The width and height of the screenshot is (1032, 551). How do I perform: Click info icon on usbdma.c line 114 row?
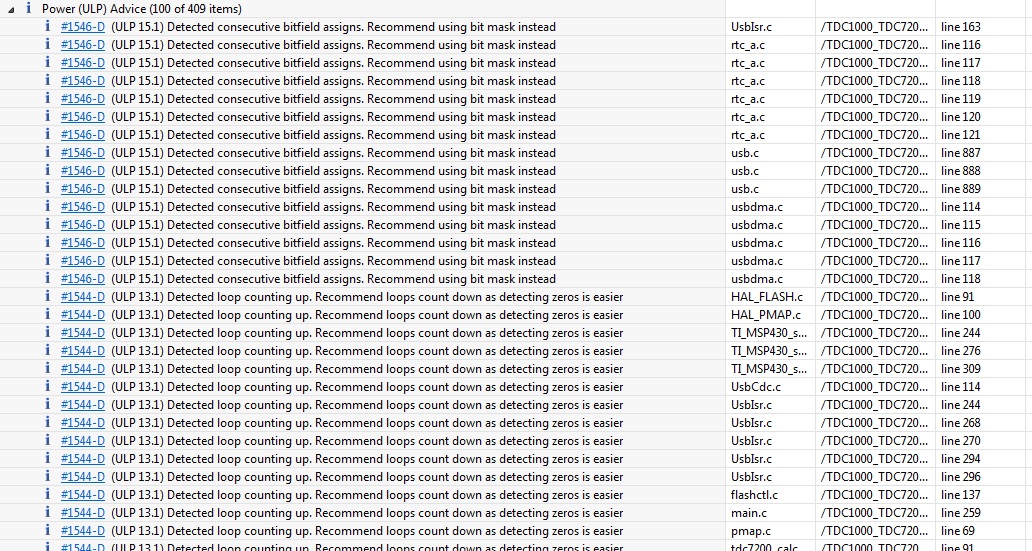pos(48,207)
